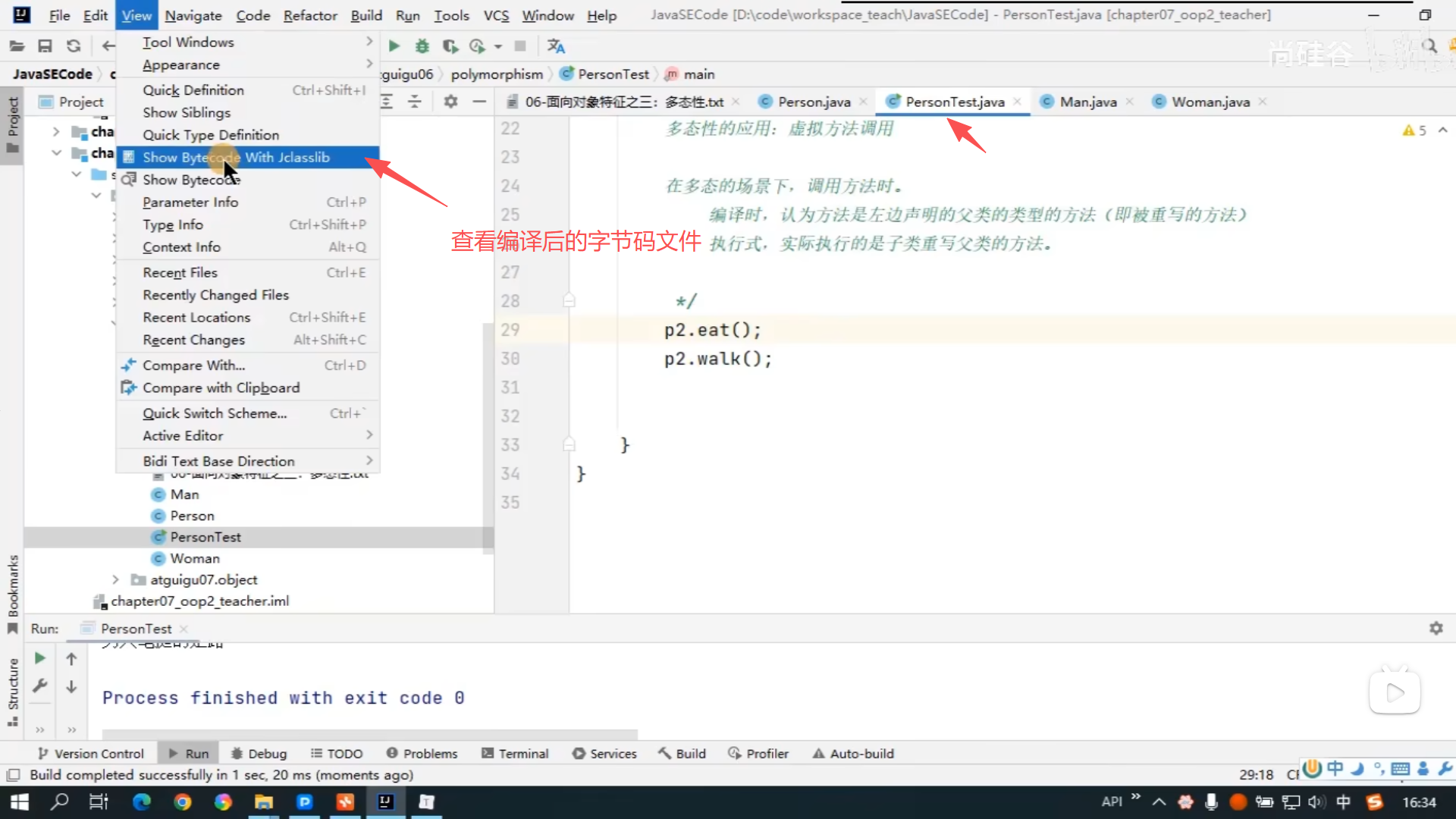
Task: Click the wrench icon in Run panel
Action: coord(40,686)
